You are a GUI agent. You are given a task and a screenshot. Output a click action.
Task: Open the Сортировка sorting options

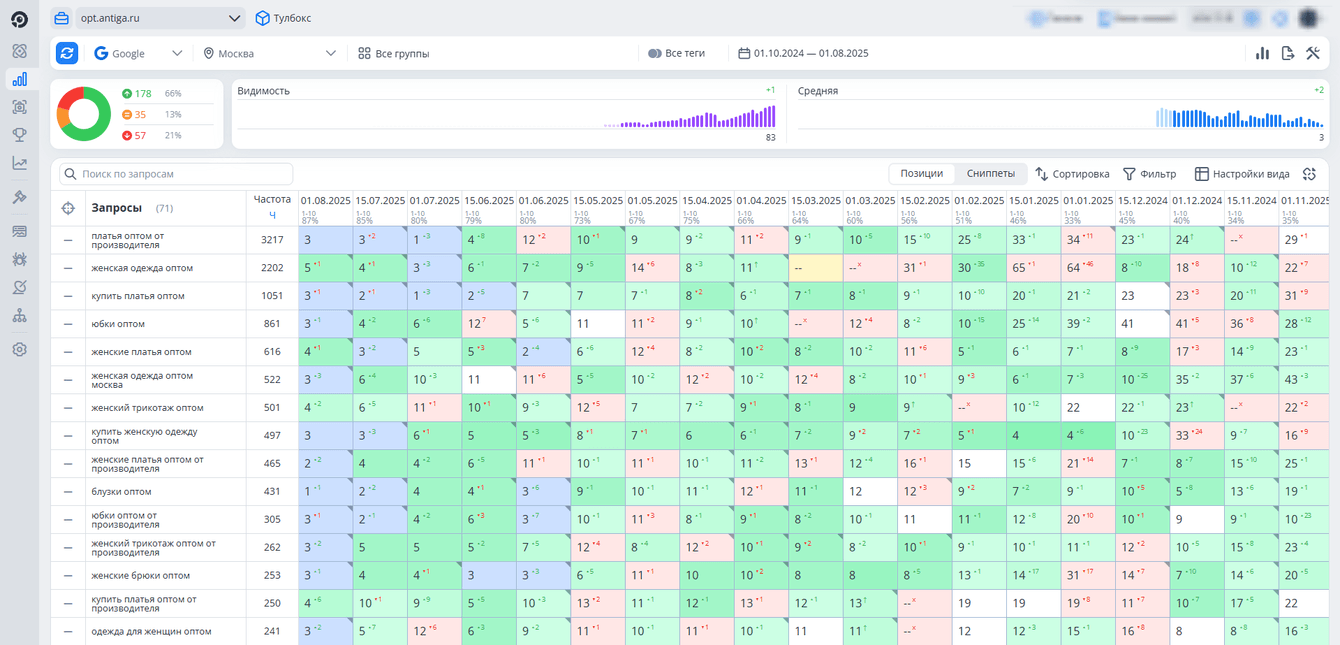[1072, 174]
